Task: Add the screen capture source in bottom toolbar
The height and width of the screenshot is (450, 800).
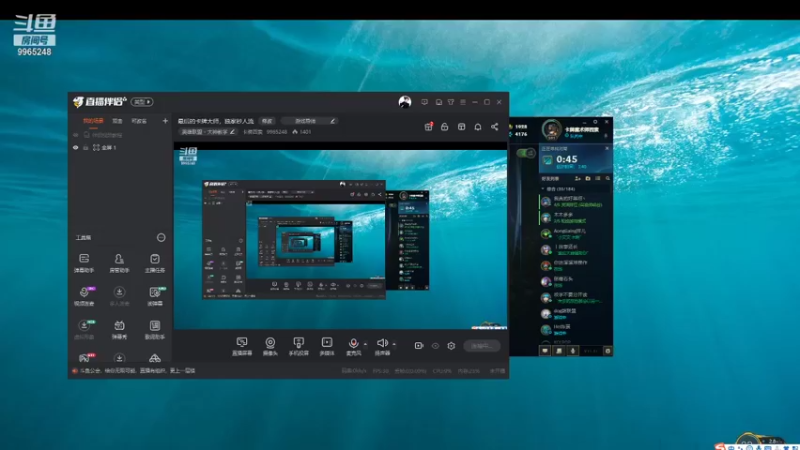Action: 242,346
